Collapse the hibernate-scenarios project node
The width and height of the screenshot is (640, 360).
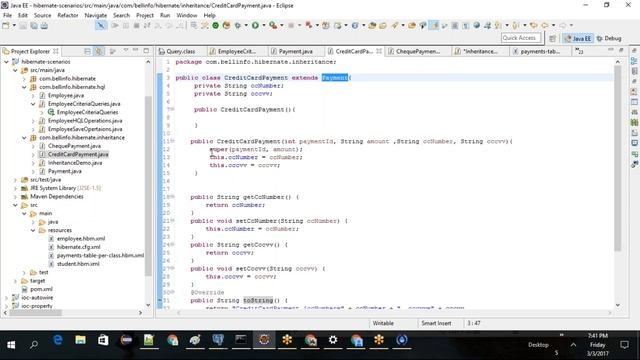coord(7,62)
